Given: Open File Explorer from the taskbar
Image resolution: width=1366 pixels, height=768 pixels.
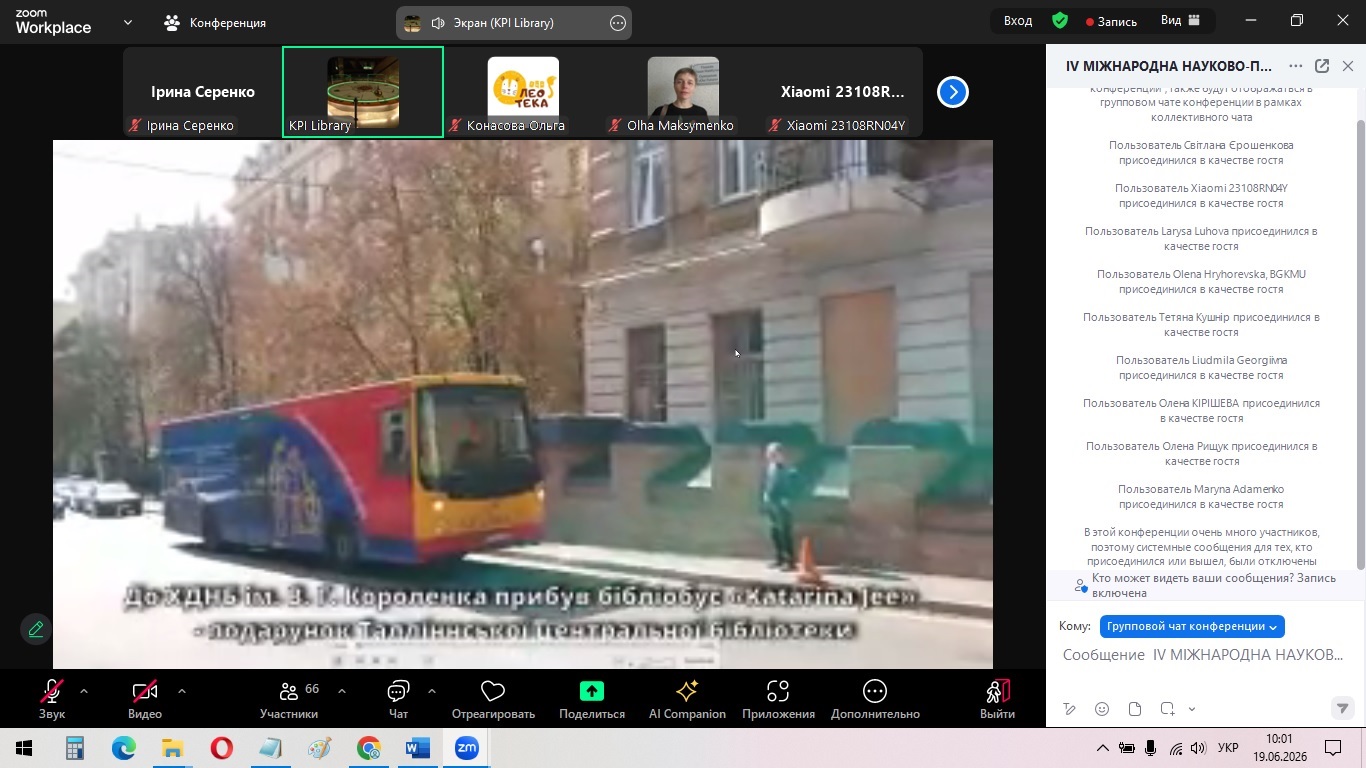Looking at the screenshot, I should (173, 748).
